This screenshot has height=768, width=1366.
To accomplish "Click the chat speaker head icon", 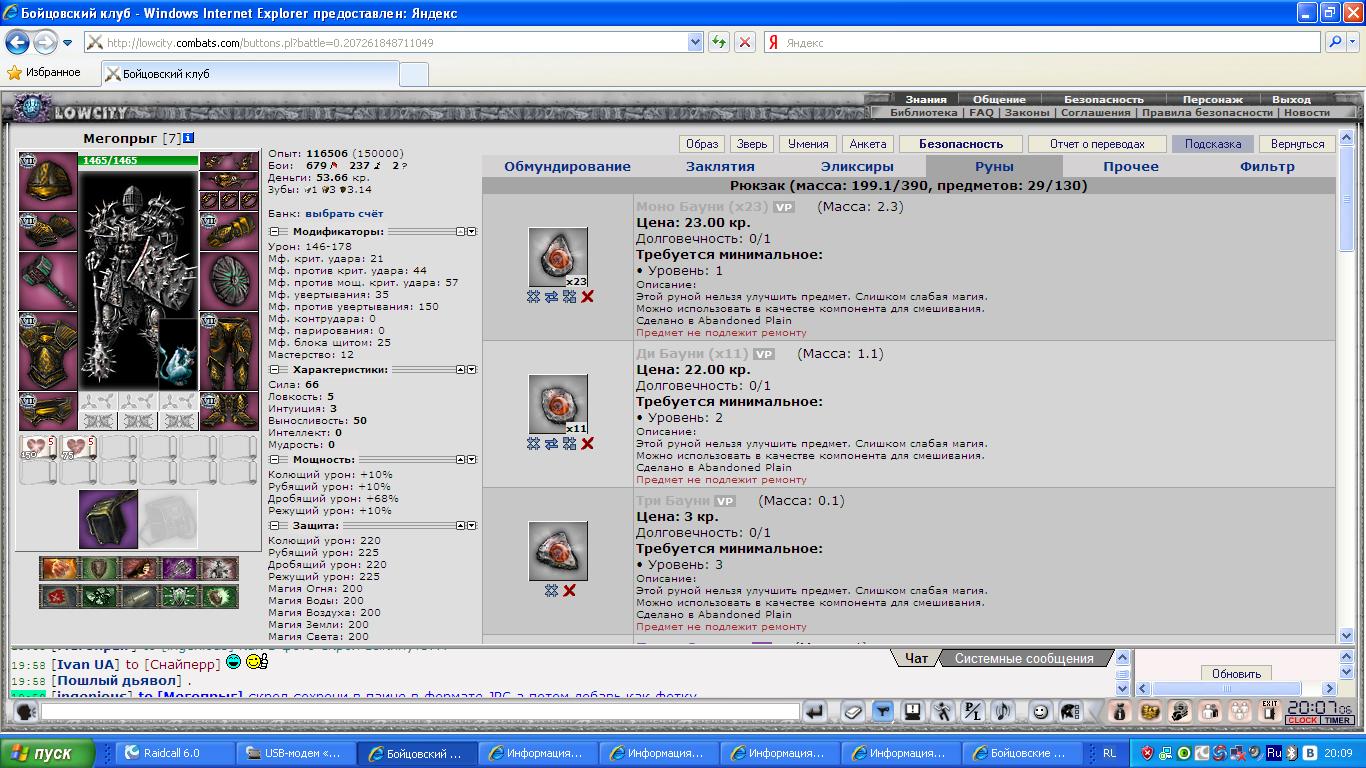I will click(x=26, y=711).
